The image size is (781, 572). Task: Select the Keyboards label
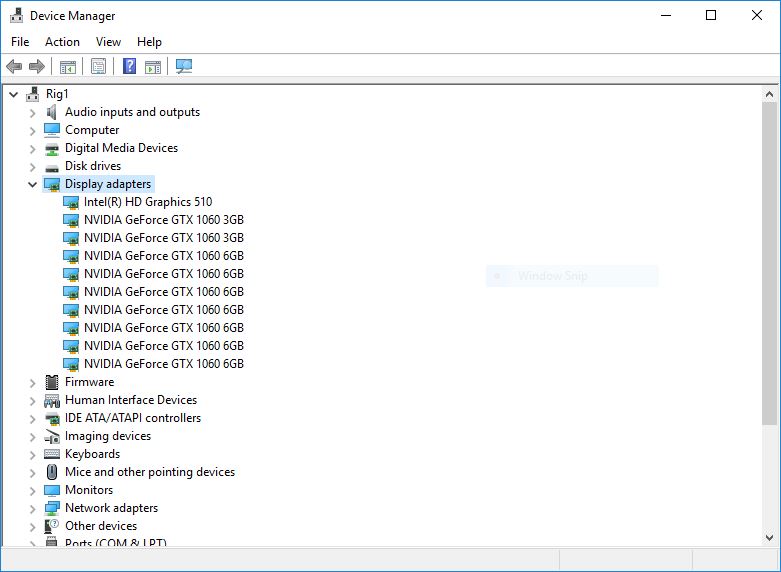[93, 454]
